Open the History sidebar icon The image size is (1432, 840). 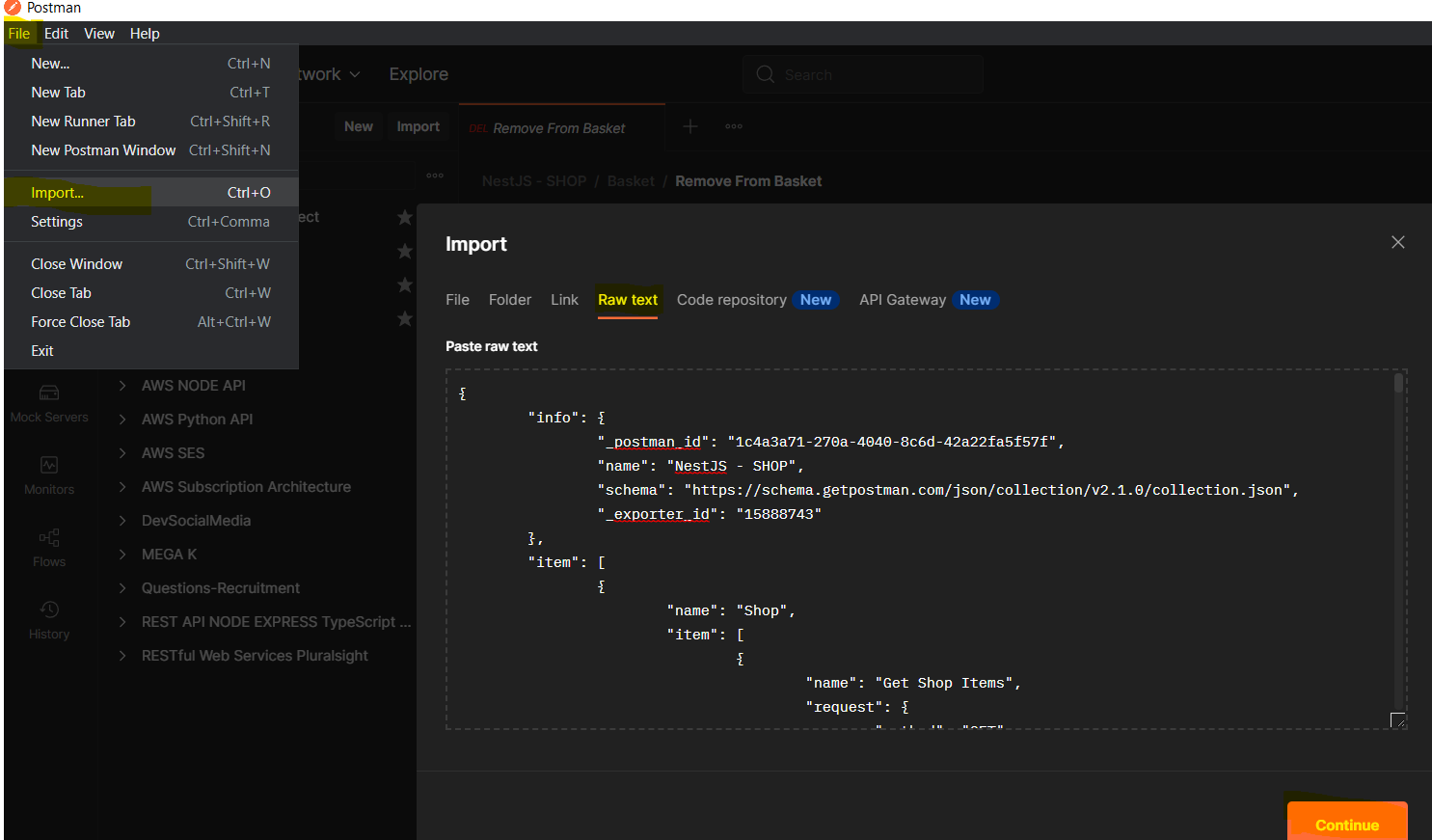click(49, 610)
